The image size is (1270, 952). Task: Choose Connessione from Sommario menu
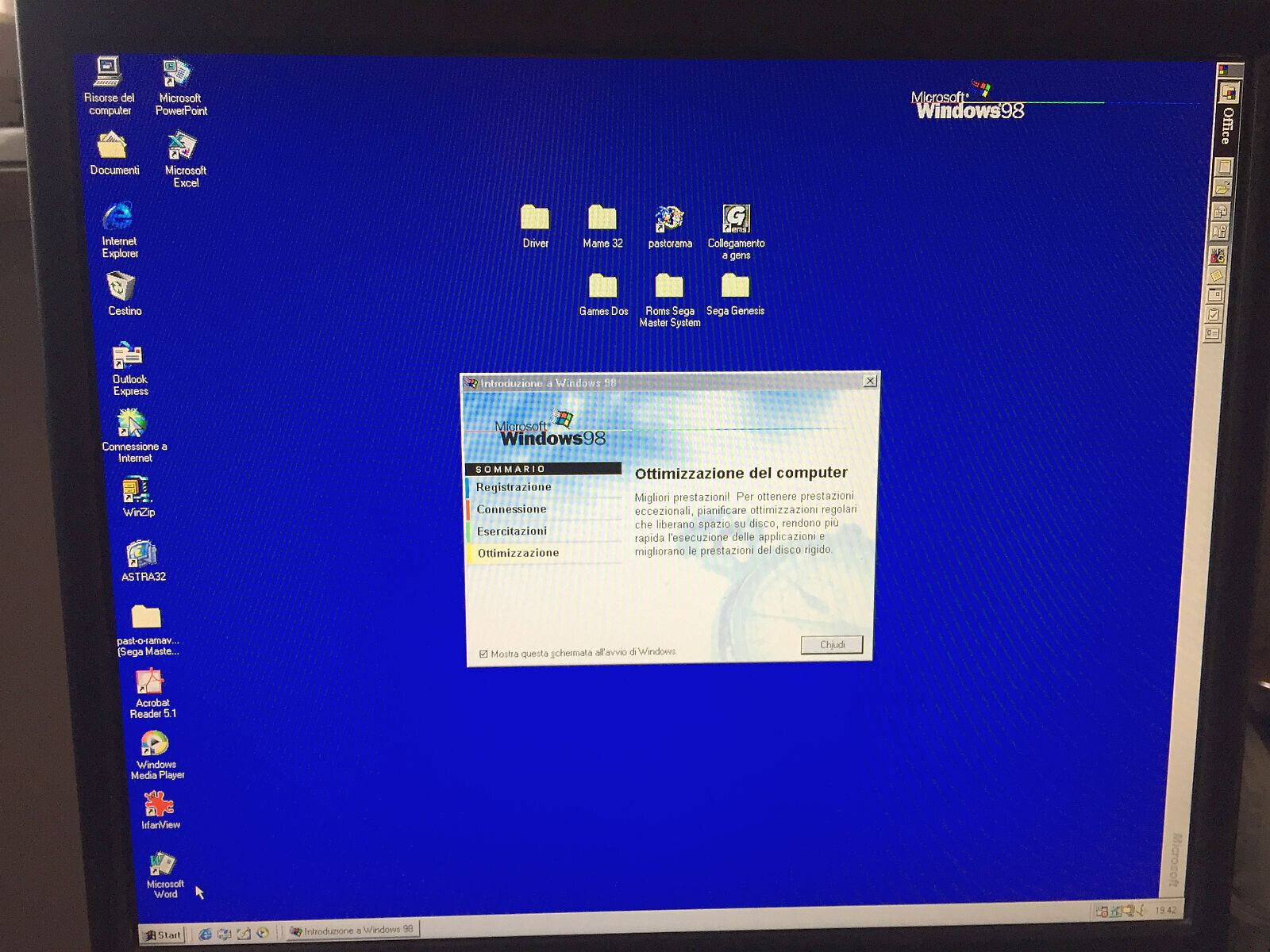pyautogui.click(x=511, y=509)
